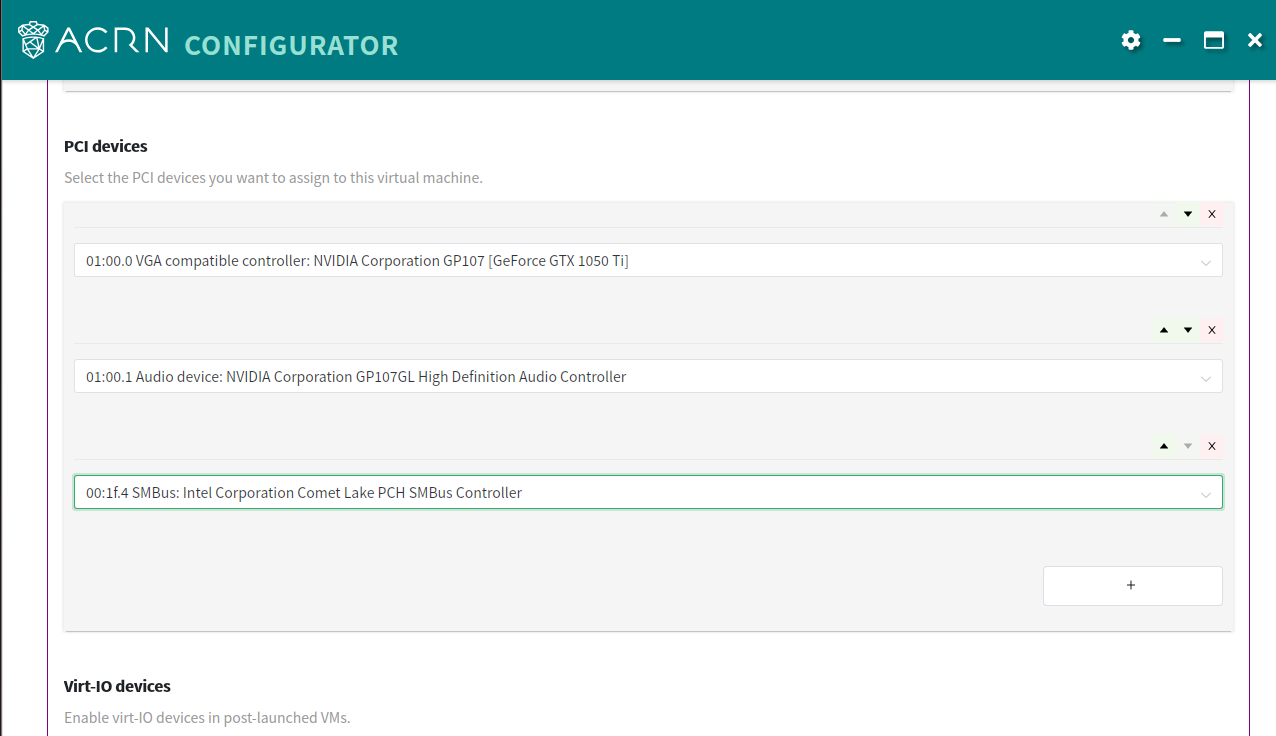This screenshot has width=1276, height=736.
Task: Move down the NVIDIA Audio device entry
Action: [1188, 330]
